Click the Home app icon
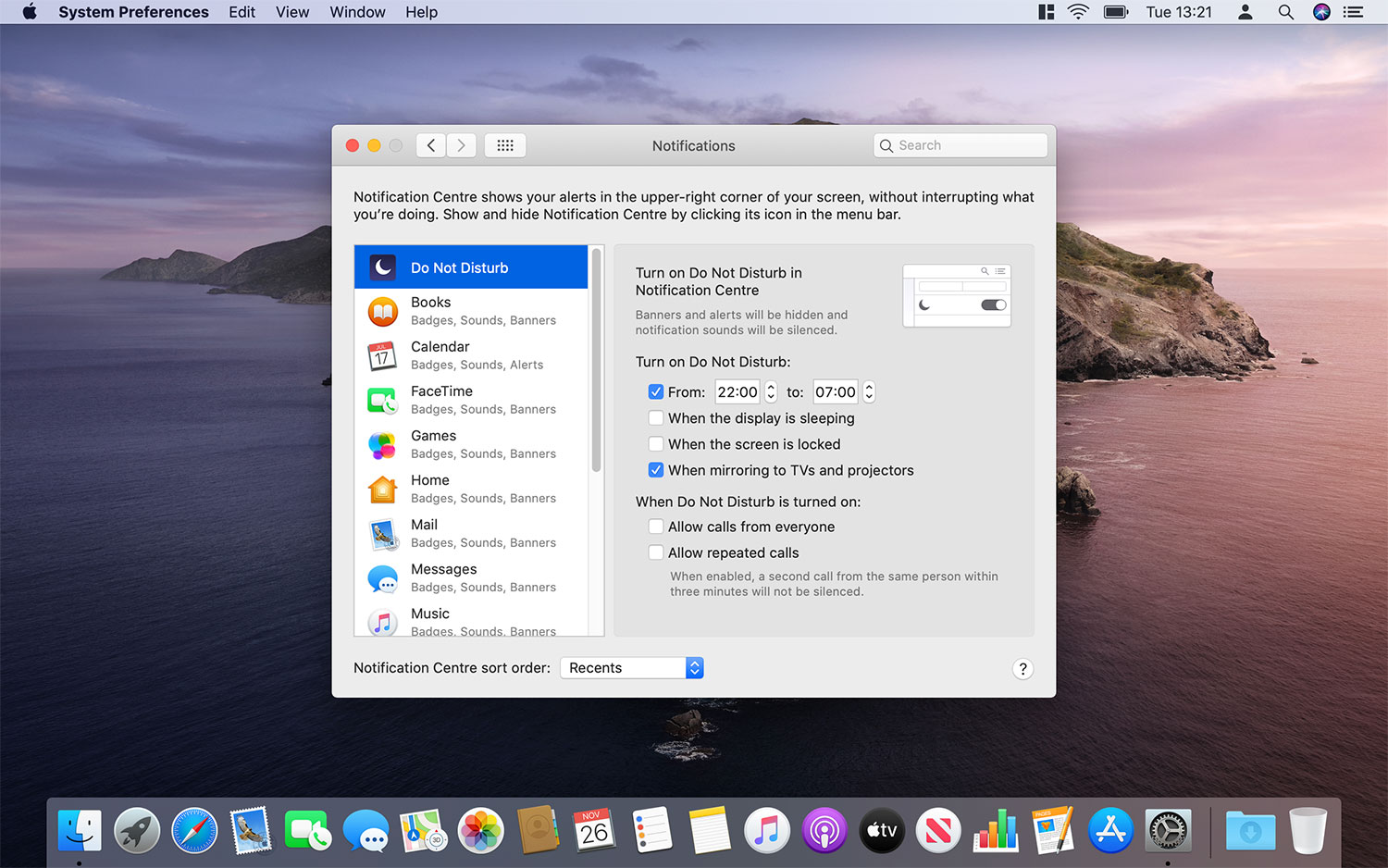 [x=383, y=489]
